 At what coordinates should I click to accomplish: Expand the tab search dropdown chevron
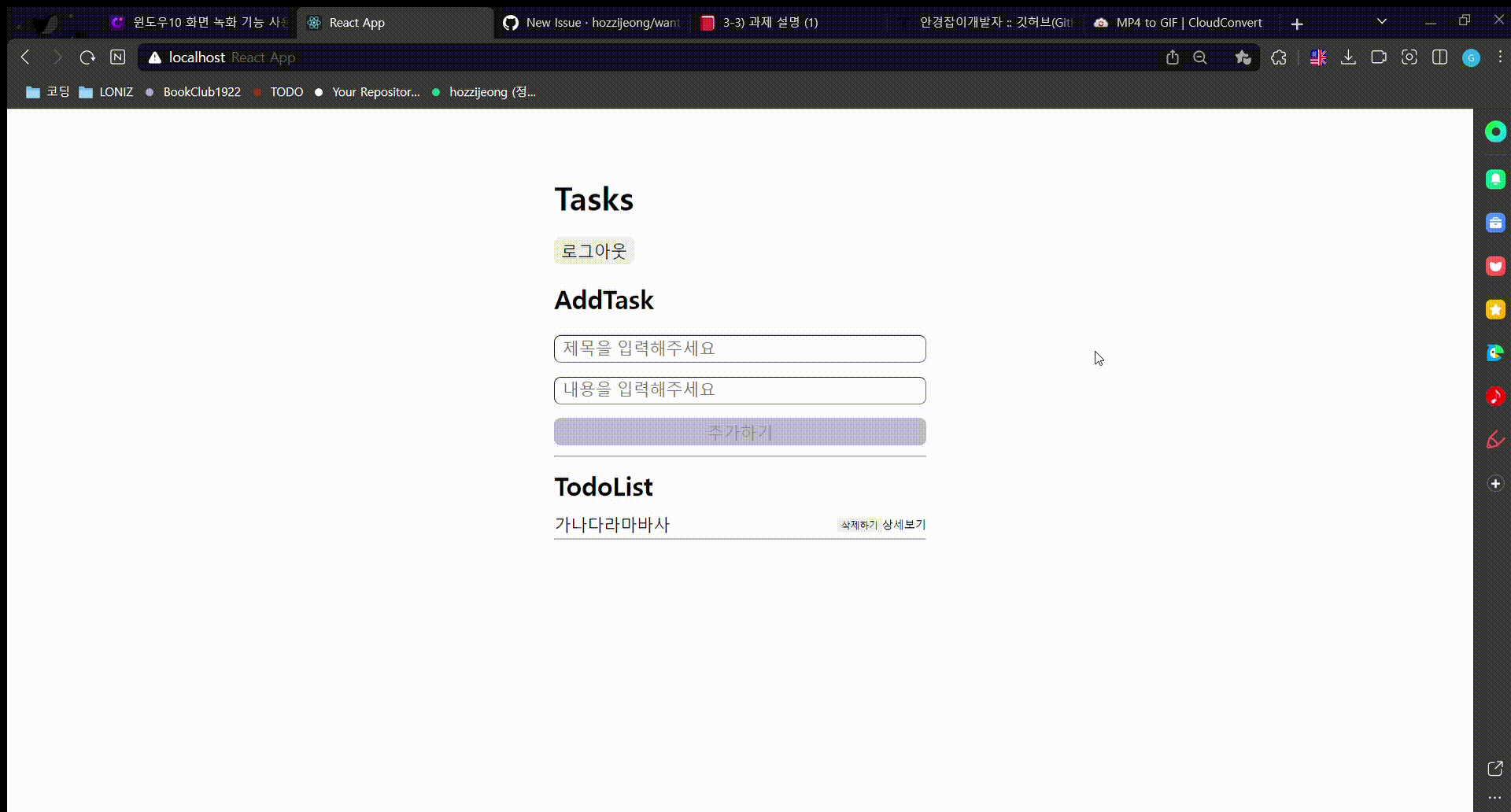pyautogui.click(x=1382, y=21)
